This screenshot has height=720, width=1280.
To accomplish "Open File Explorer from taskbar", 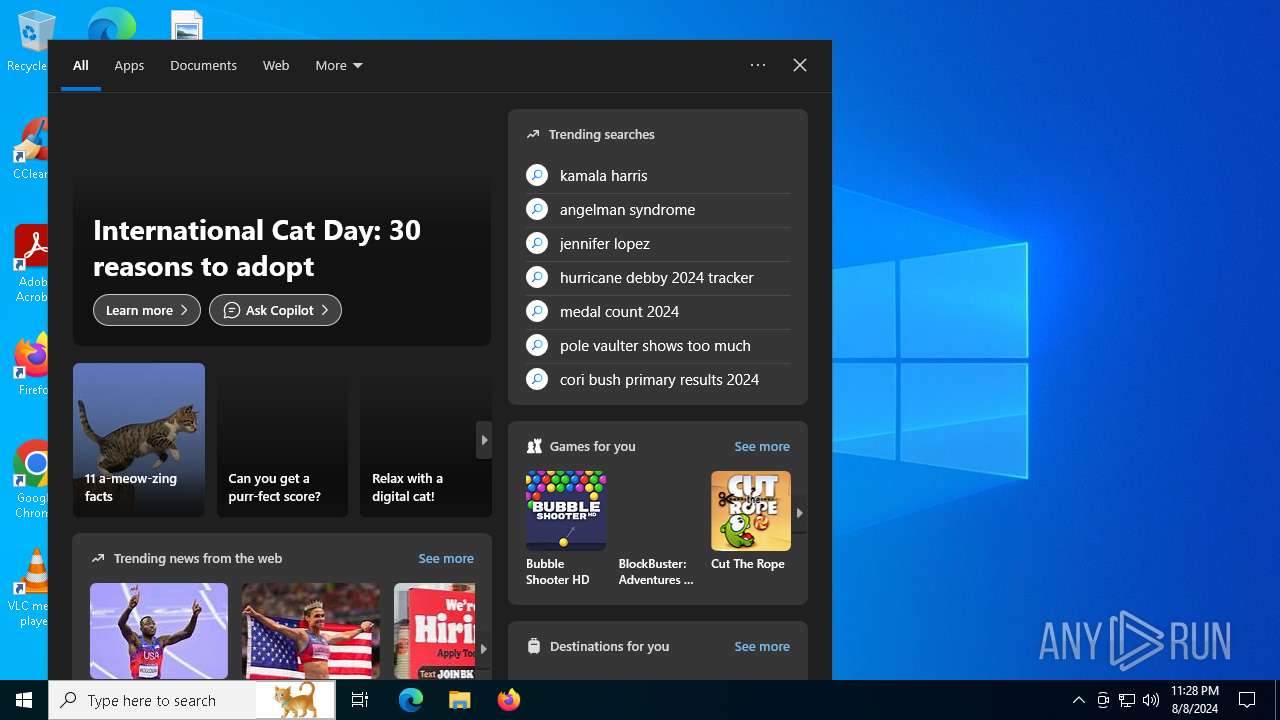I will pos(459,700).
